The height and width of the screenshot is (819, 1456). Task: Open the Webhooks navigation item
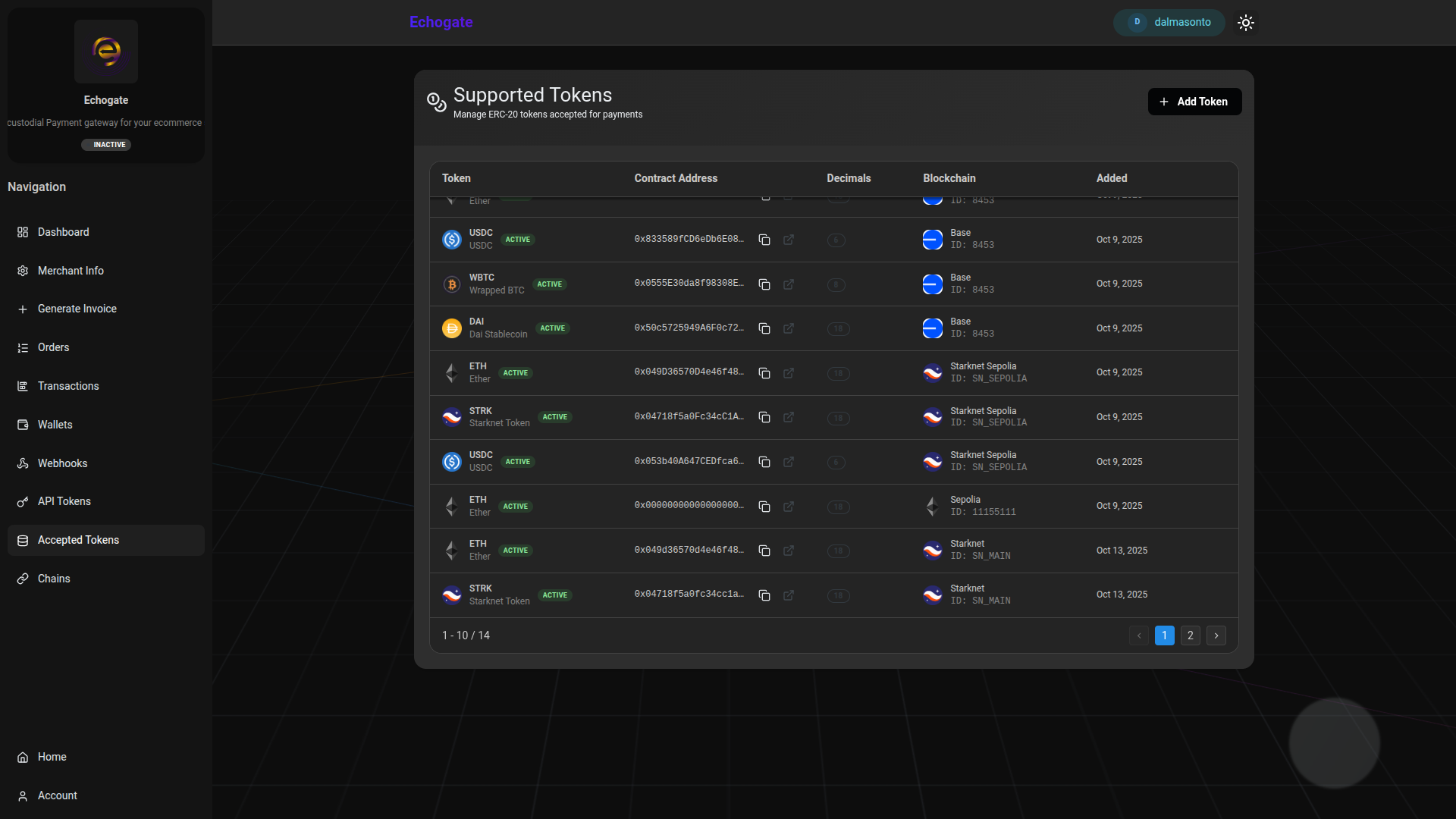coord(62,463)
